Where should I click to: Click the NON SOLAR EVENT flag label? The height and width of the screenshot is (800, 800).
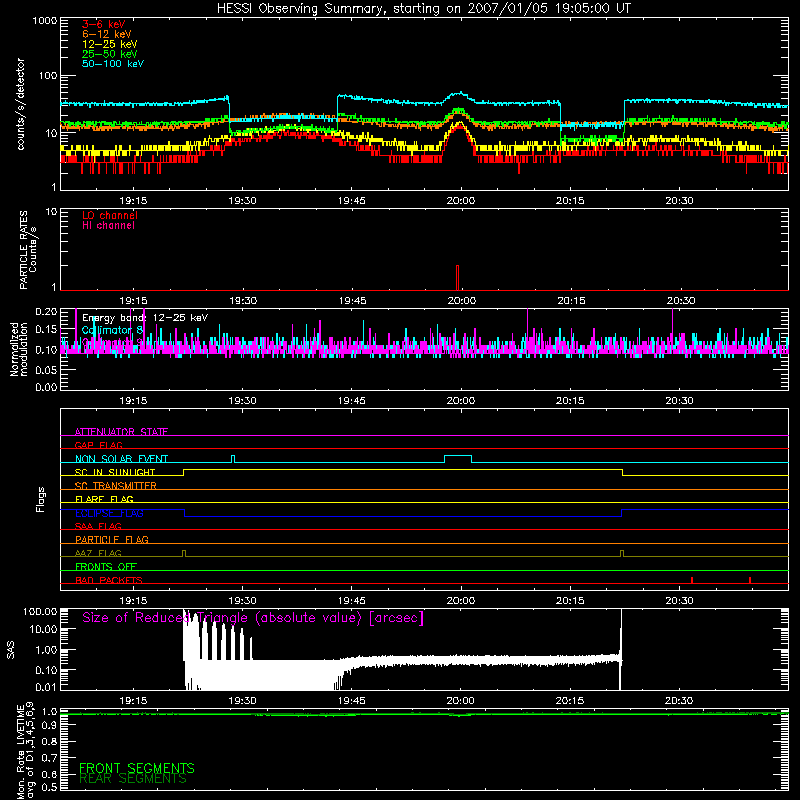pos(121,459)
